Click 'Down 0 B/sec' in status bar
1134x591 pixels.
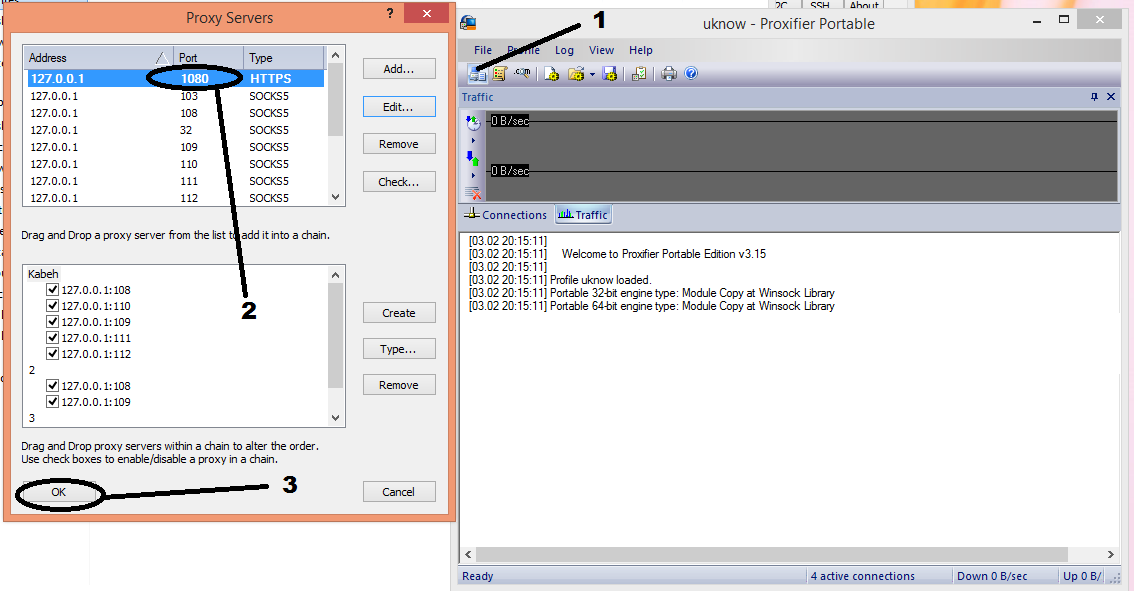pyautogui.click(x=992, y=576)
